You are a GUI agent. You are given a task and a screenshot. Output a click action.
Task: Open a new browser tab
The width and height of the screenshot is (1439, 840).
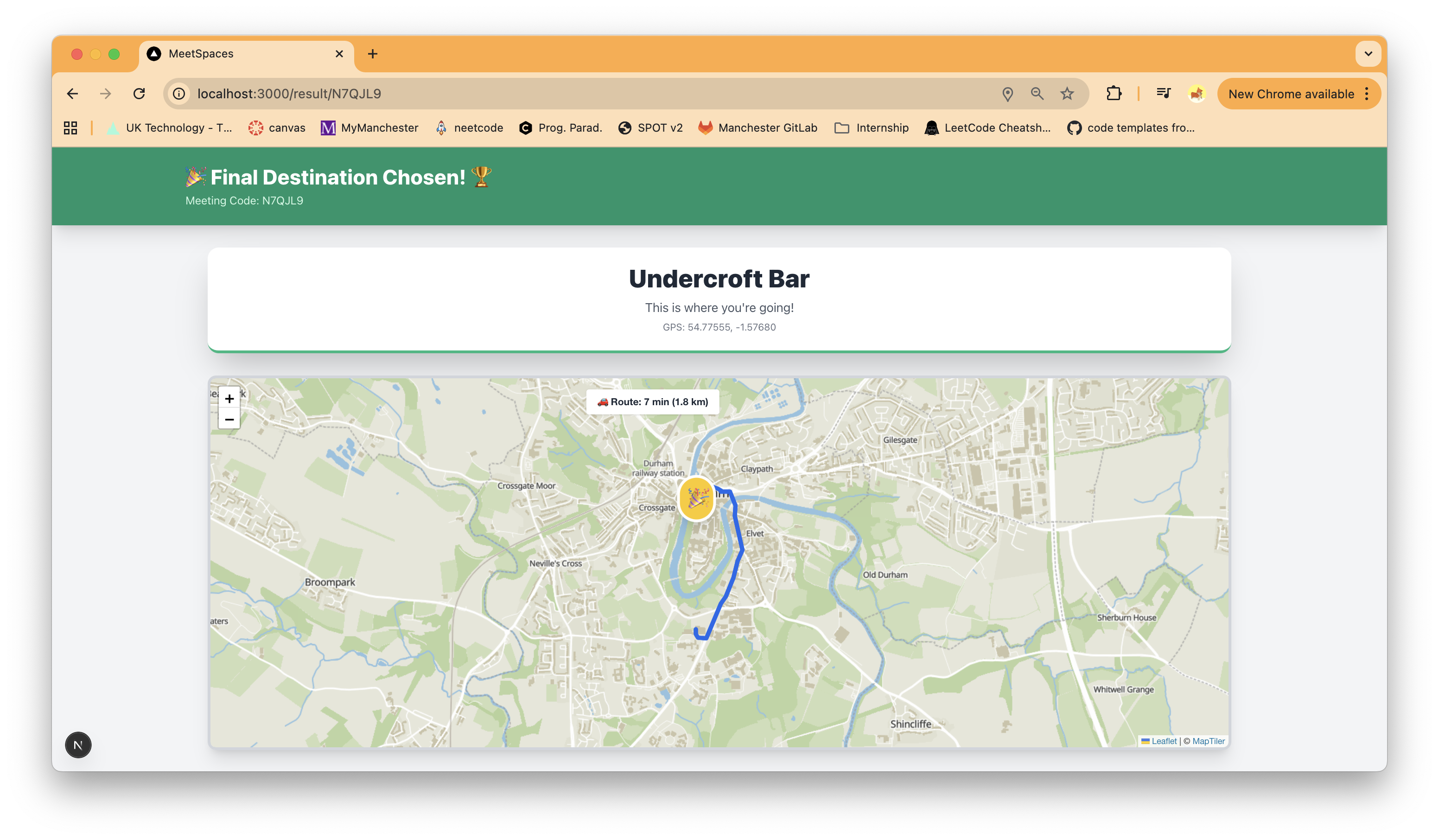tap(372, 54)
